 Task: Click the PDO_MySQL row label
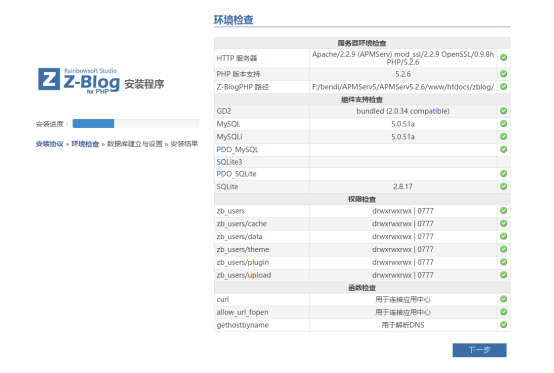(x=237, y=149)
